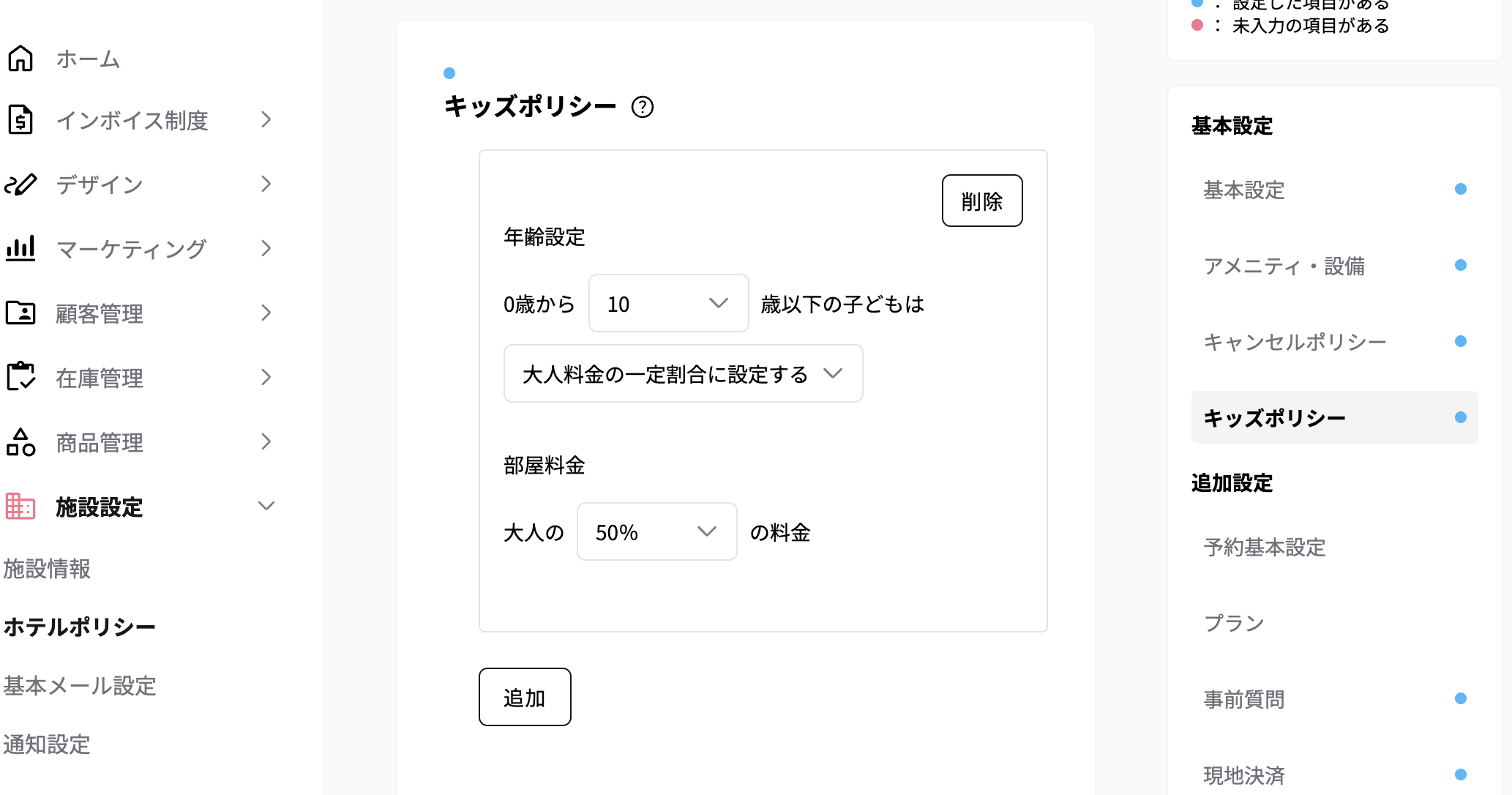1512x795 pixels.
Task: Expand the マーケティング submenu chevron
Action: pos(266,248)
